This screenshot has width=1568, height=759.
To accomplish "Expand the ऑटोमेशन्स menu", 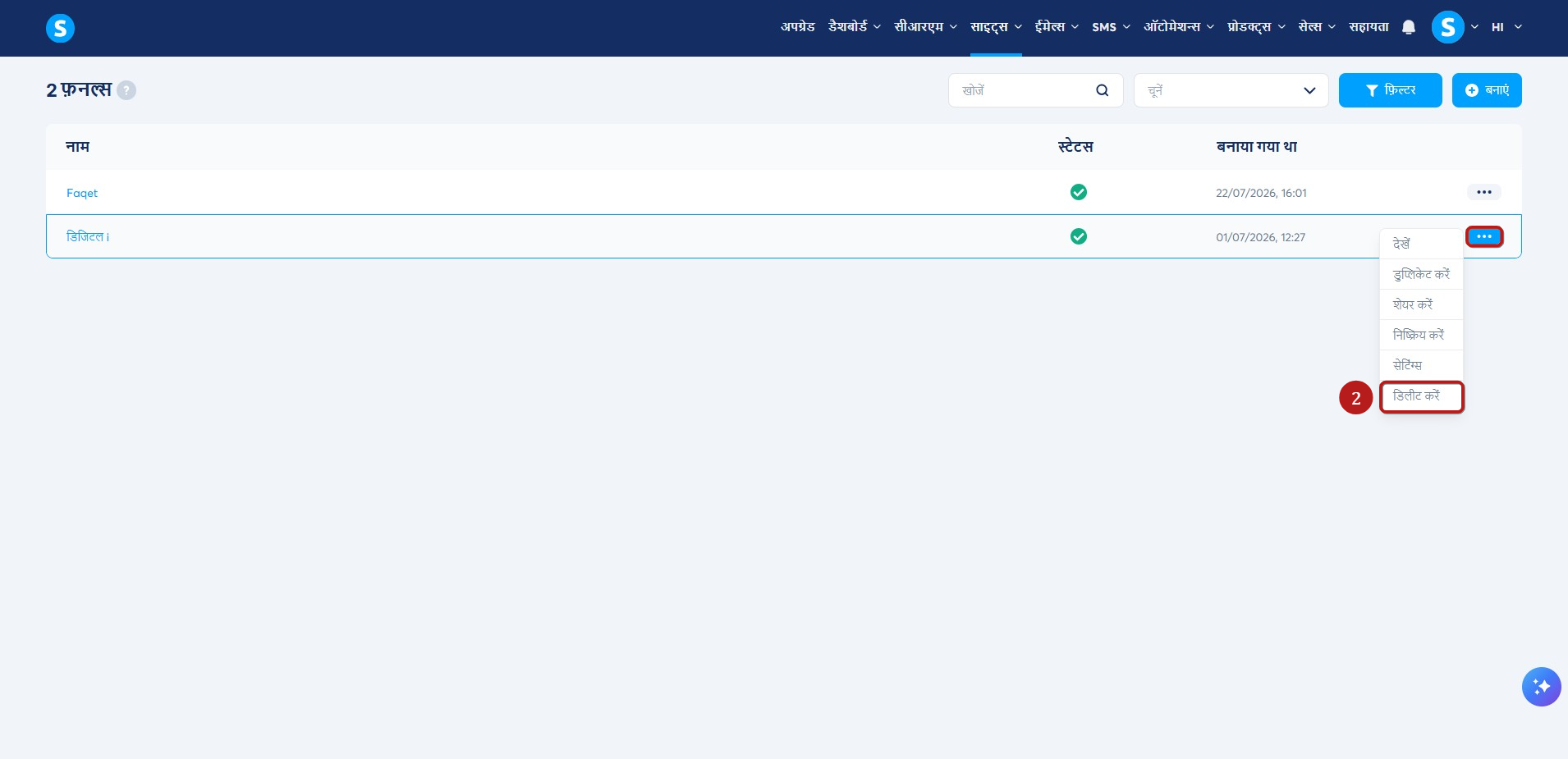I will point(1178,27).
